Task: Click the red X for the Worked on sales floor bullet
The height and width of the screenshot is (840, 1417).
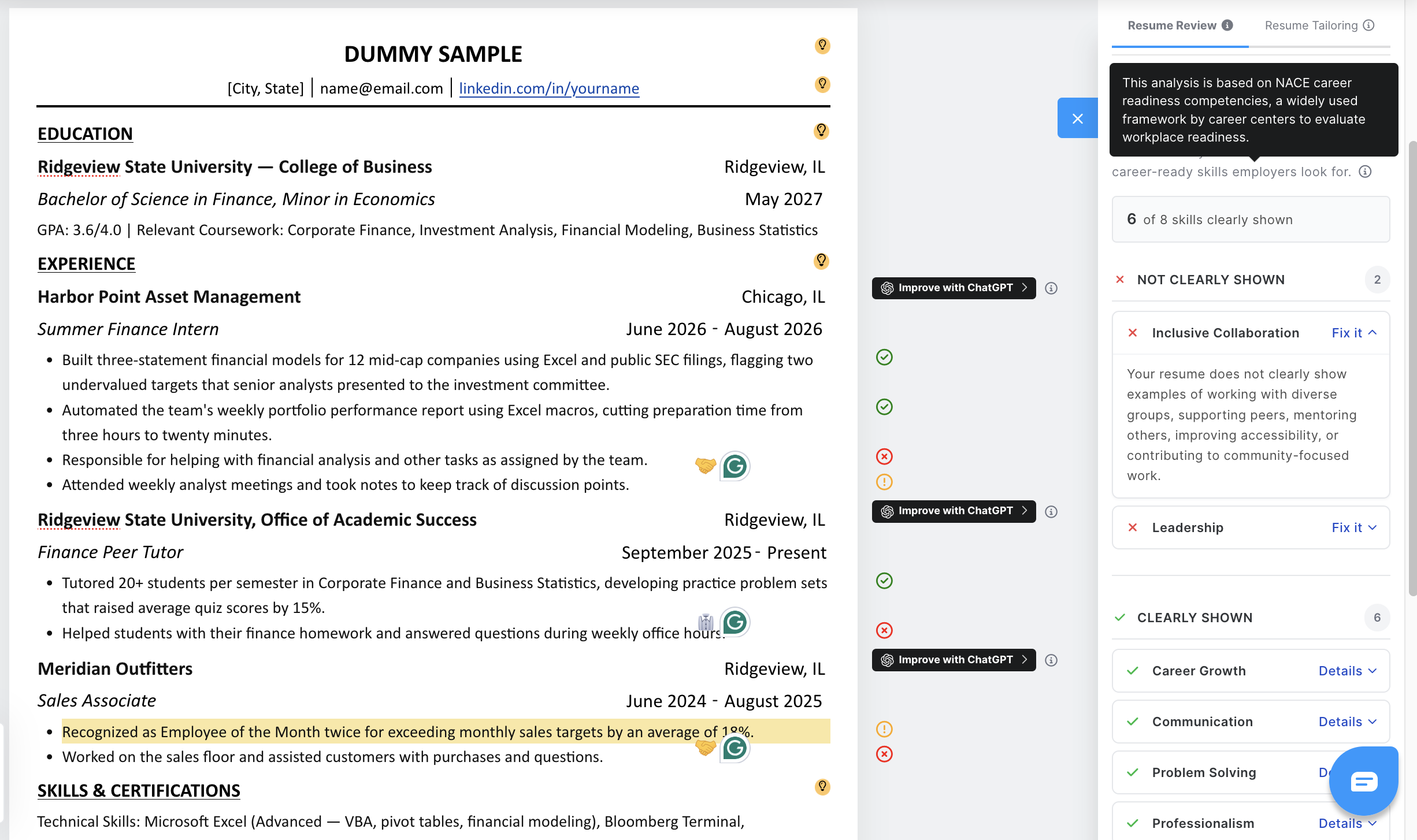Action: [x=884, y=754]
